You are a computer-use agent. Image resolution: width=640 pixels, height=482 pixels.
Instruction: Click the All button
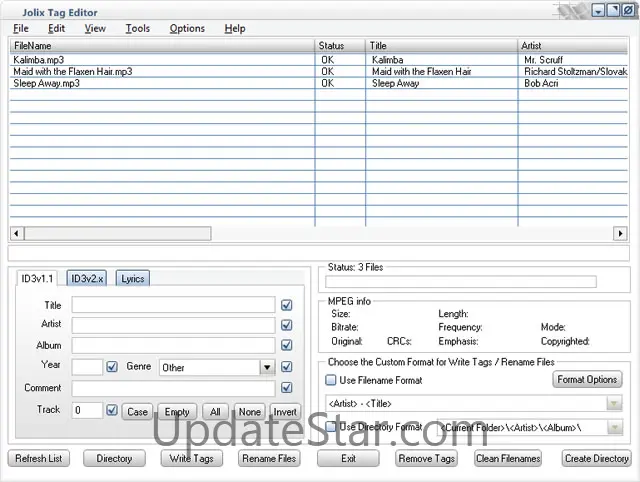(x=215, y=411)
